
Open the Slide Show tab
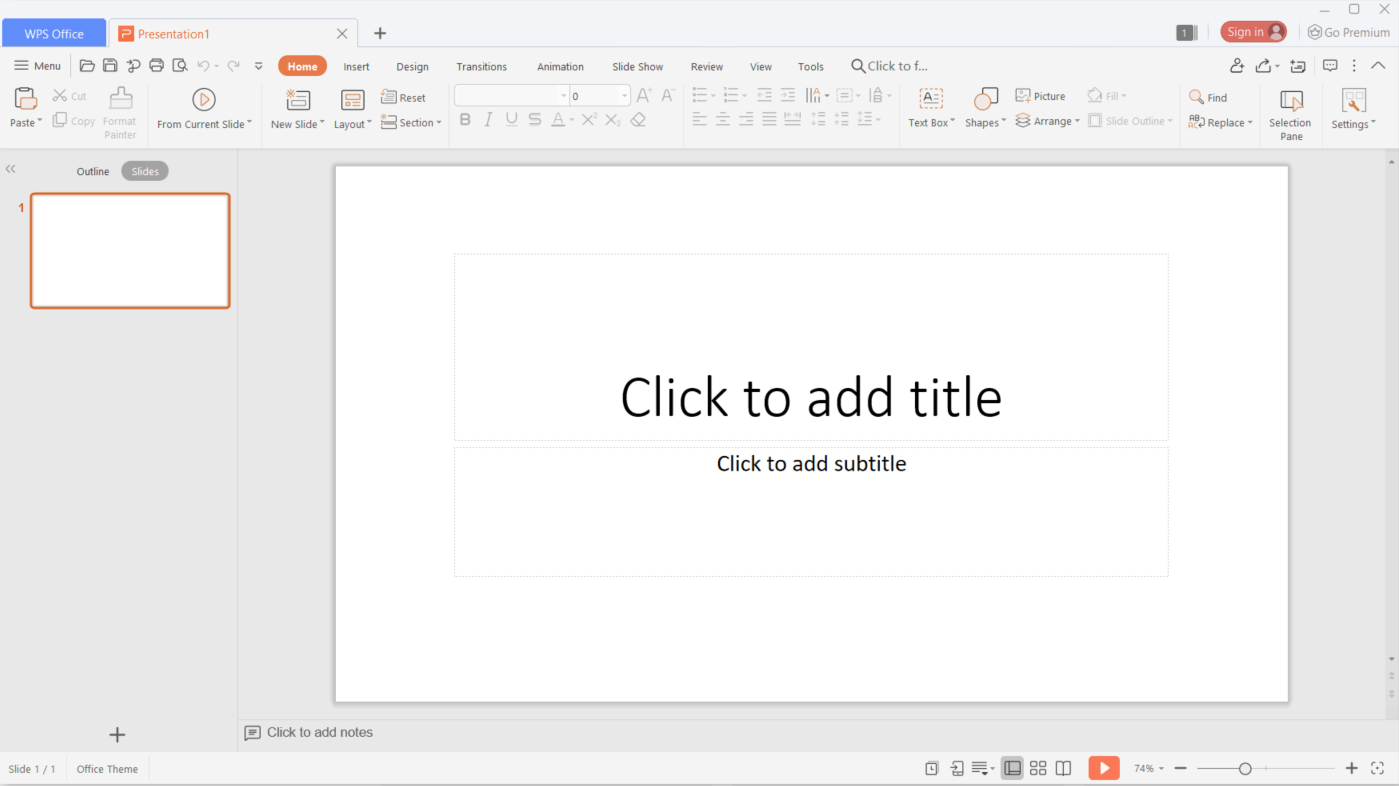pos(637,66)
